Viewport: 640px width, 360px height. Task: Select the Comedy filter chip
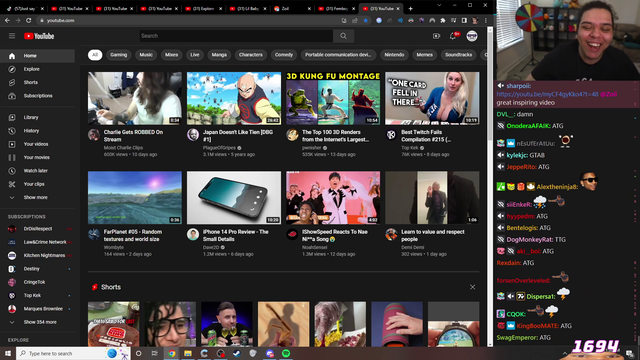pos(284,55)
